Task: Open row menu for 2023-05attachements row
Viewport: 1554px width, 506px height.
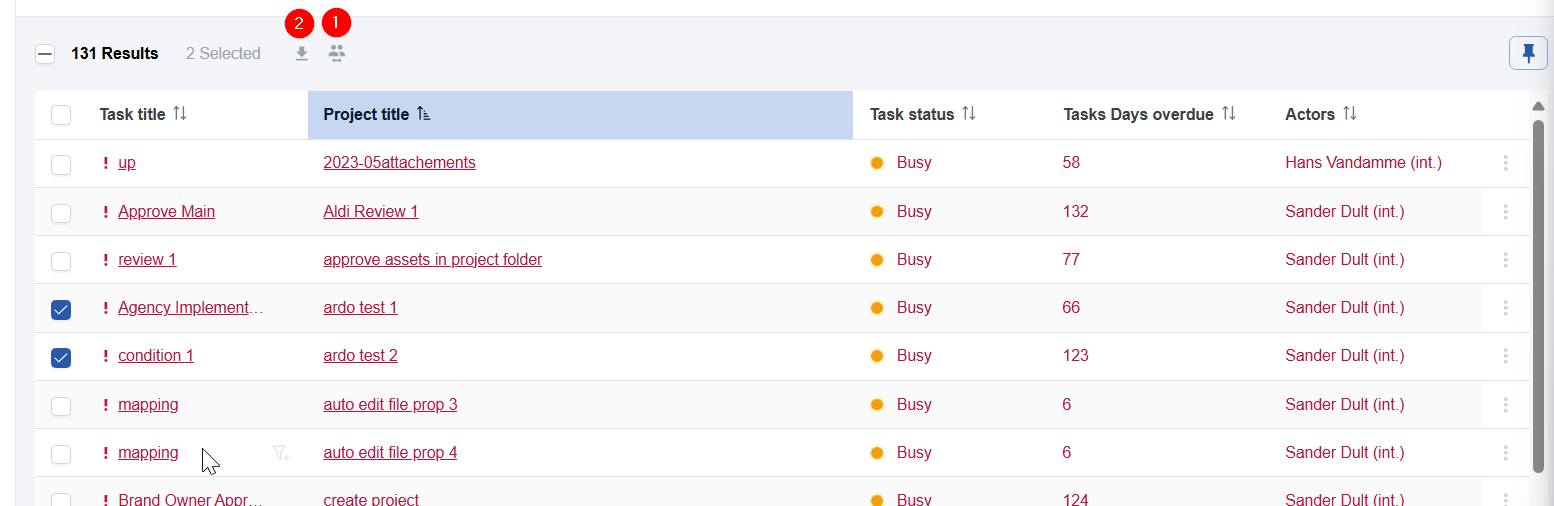Action: pyautogui.click(x=1505, y=163)
